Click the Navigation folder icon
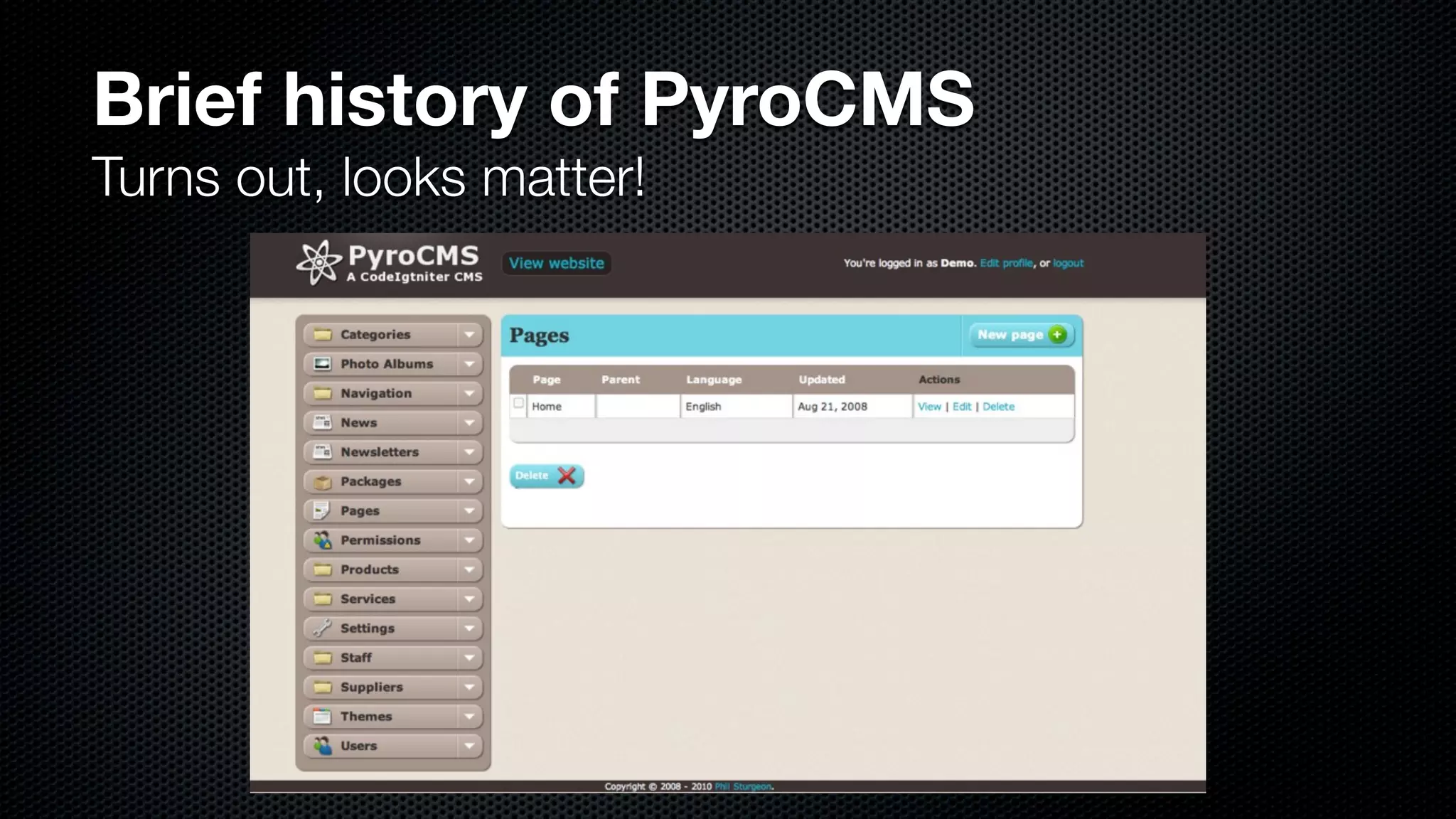The width and height of the screenshot is (1456, 819). pos(323,393)
